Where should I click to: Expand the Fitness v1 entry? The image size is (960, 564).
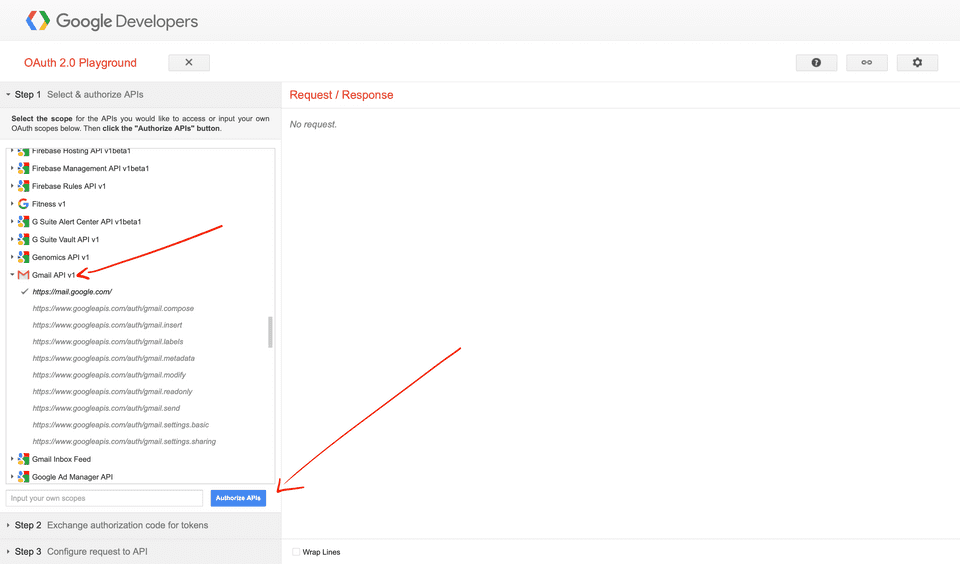[12, 204]
